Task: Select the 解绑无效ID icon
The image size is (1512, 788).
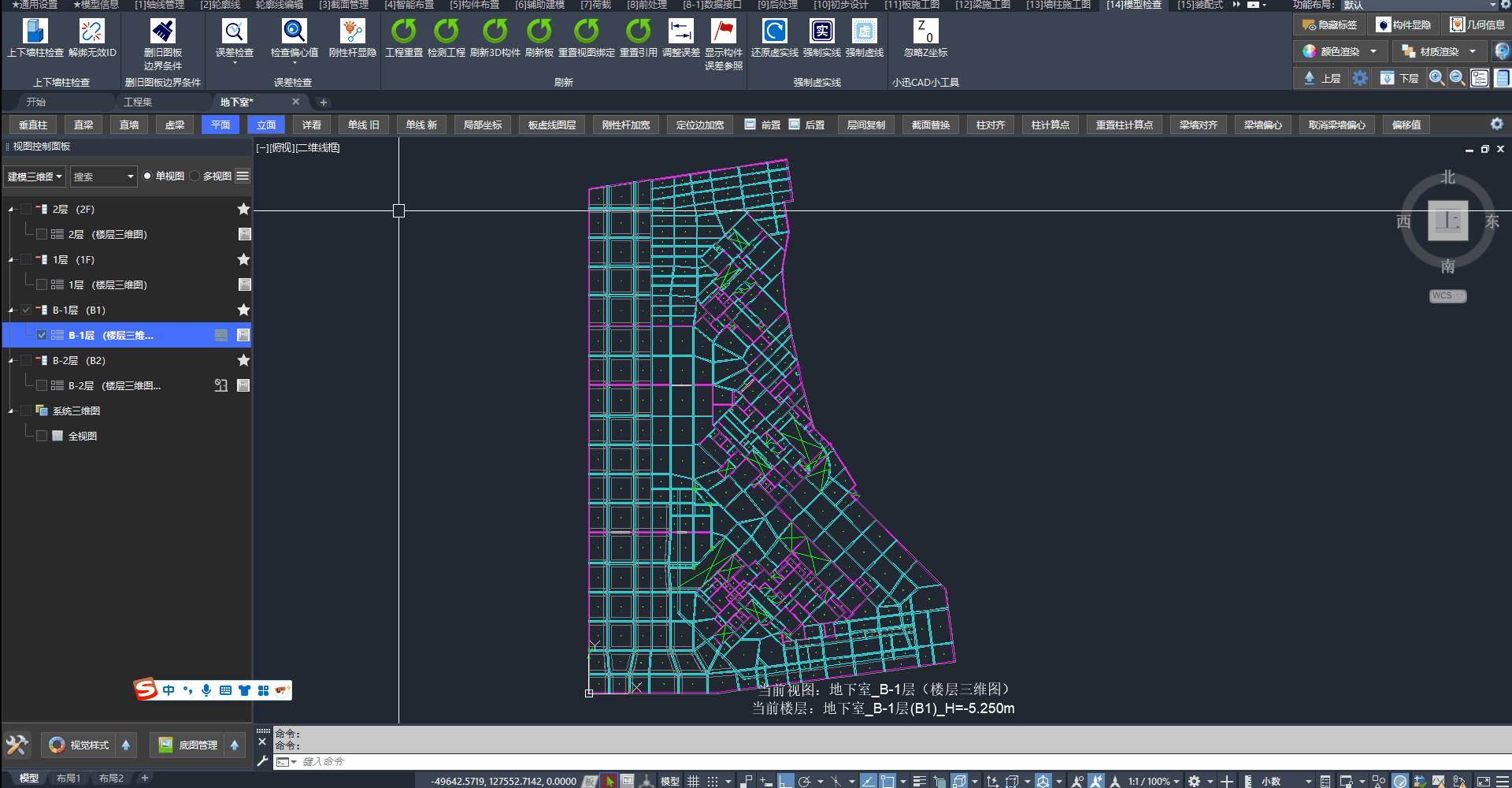Action: [92, 32]
